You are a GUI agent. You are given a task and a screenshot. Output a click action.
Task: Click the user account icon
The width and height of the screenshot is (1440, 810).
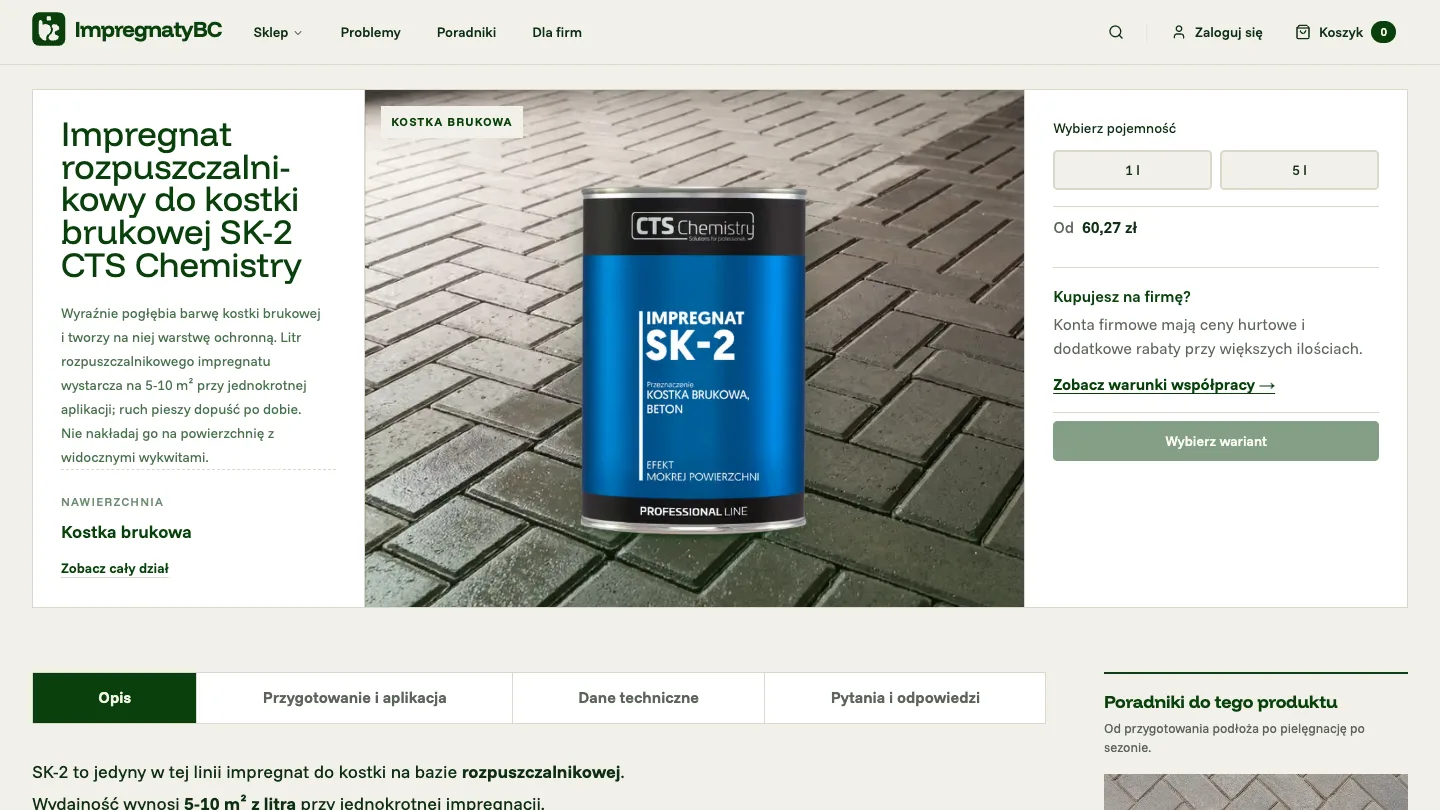(x=1179, y=32)
